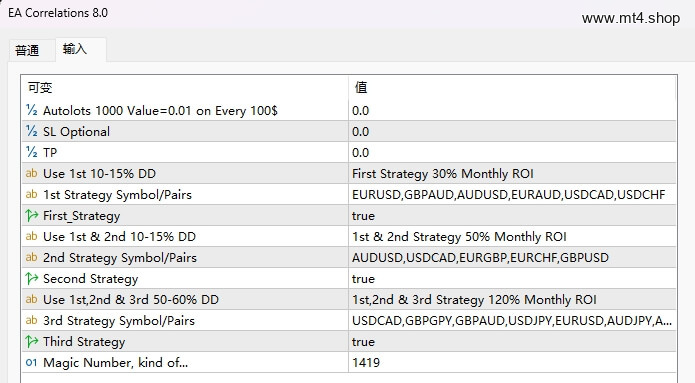
Task: Edit the EURUSD,GBPAUD,AUDUSD pairs value
Action: (512, 194)
